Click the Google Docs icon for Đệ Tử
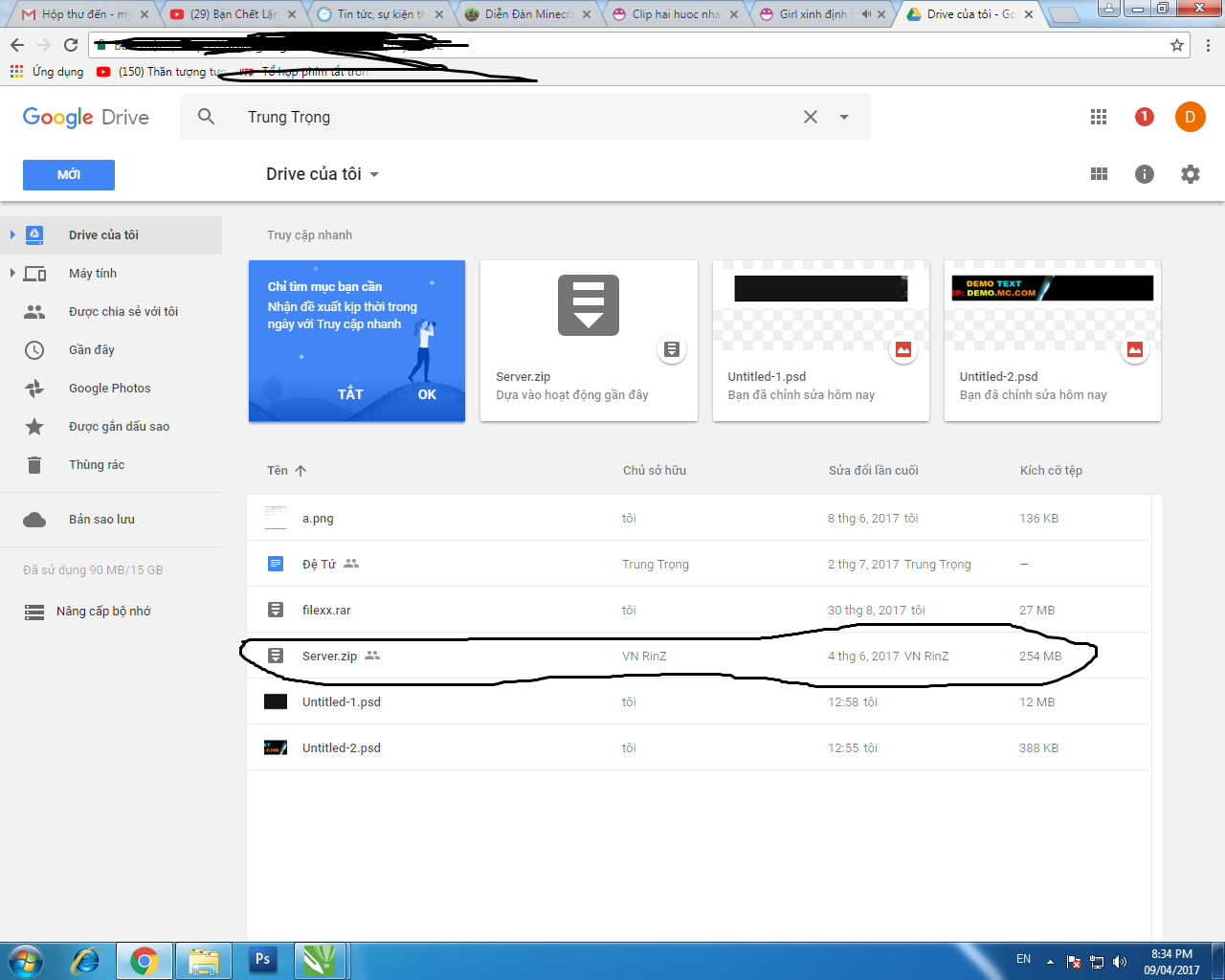The width and height of the screenshot is (1225, 980). [276, 564]
